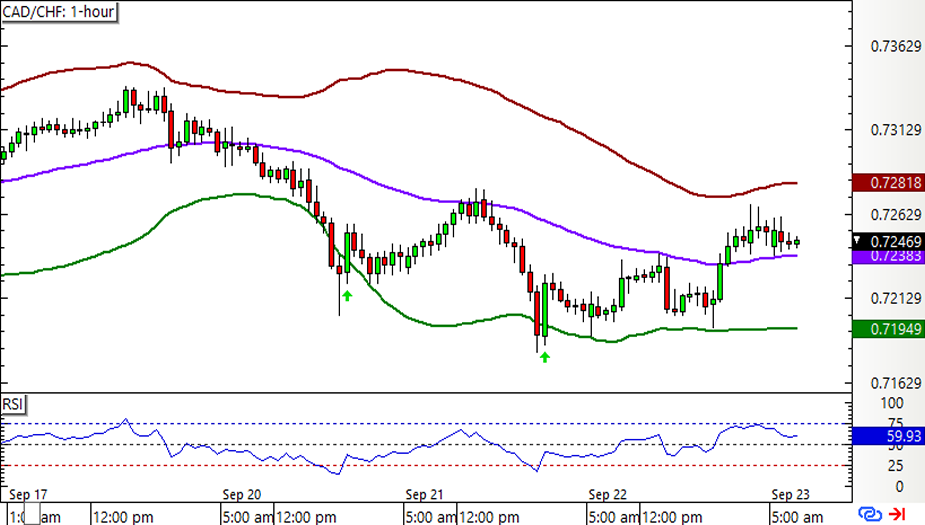The width and height of the screenshot is (925, 525).
Task: Click the dark red 0.72818 upper band price tag
Action: point(888,183)
